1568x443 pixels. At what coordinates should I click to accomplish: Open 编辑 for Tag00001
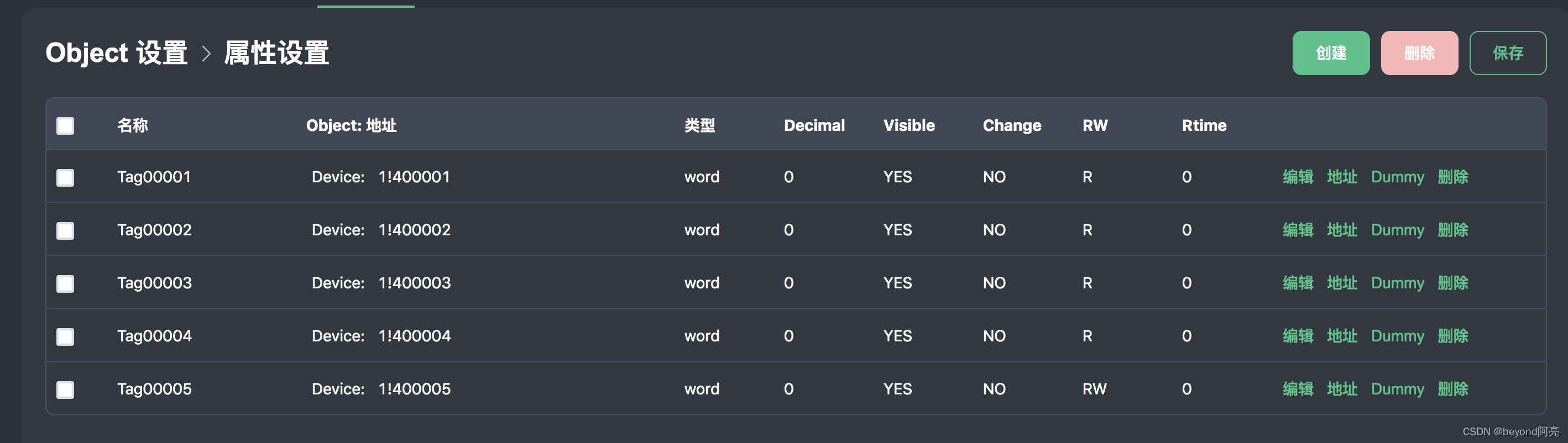click(x=1298, y=177)
